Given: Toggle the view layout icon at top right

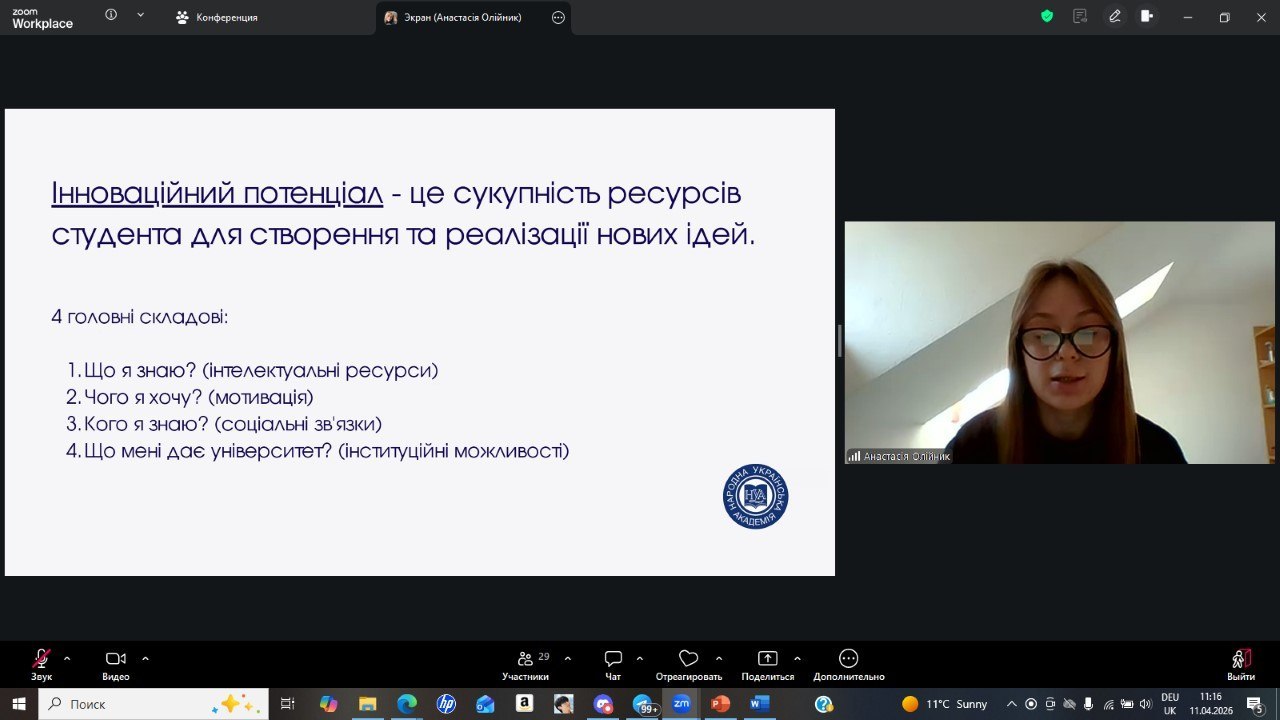Looking at the screenshot, I should [x=1147, y=16].
